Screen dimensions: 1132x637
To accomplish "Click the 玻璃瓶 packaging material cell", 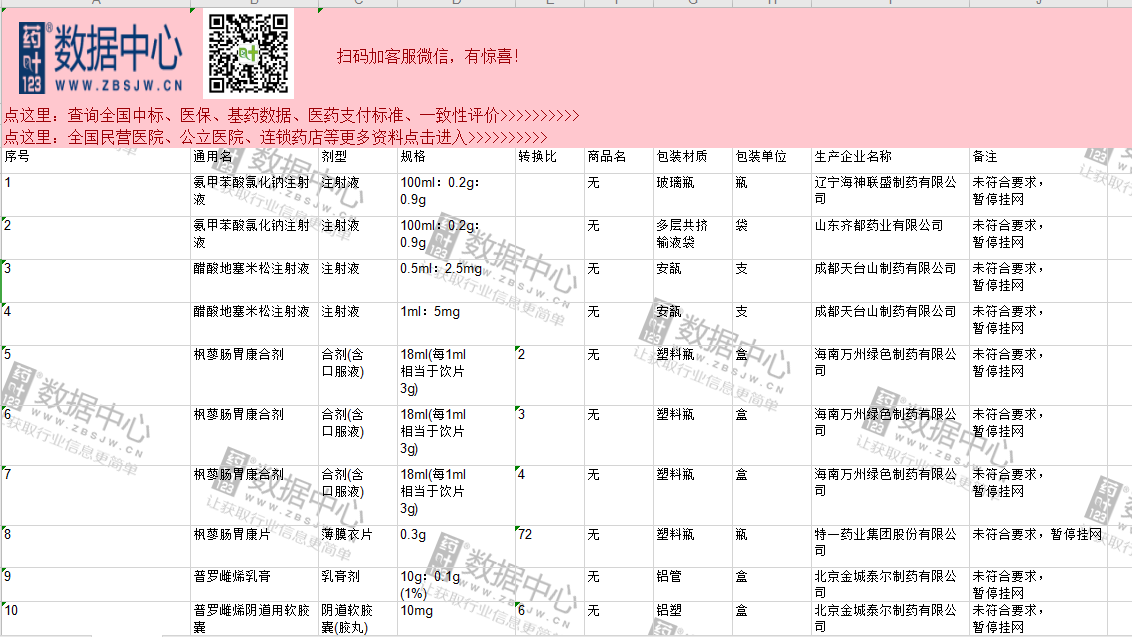I will click(693, 195).
